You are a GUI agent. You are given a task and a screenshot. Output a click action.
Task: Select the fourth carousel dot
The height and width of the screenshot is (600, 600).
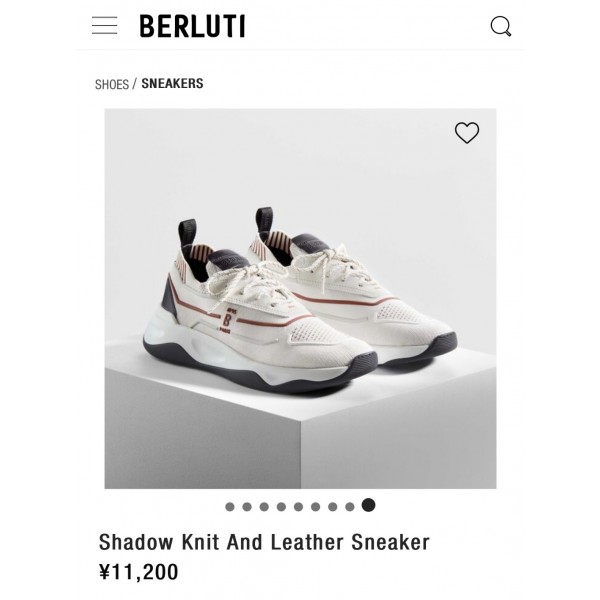click(x=281, y=507)
